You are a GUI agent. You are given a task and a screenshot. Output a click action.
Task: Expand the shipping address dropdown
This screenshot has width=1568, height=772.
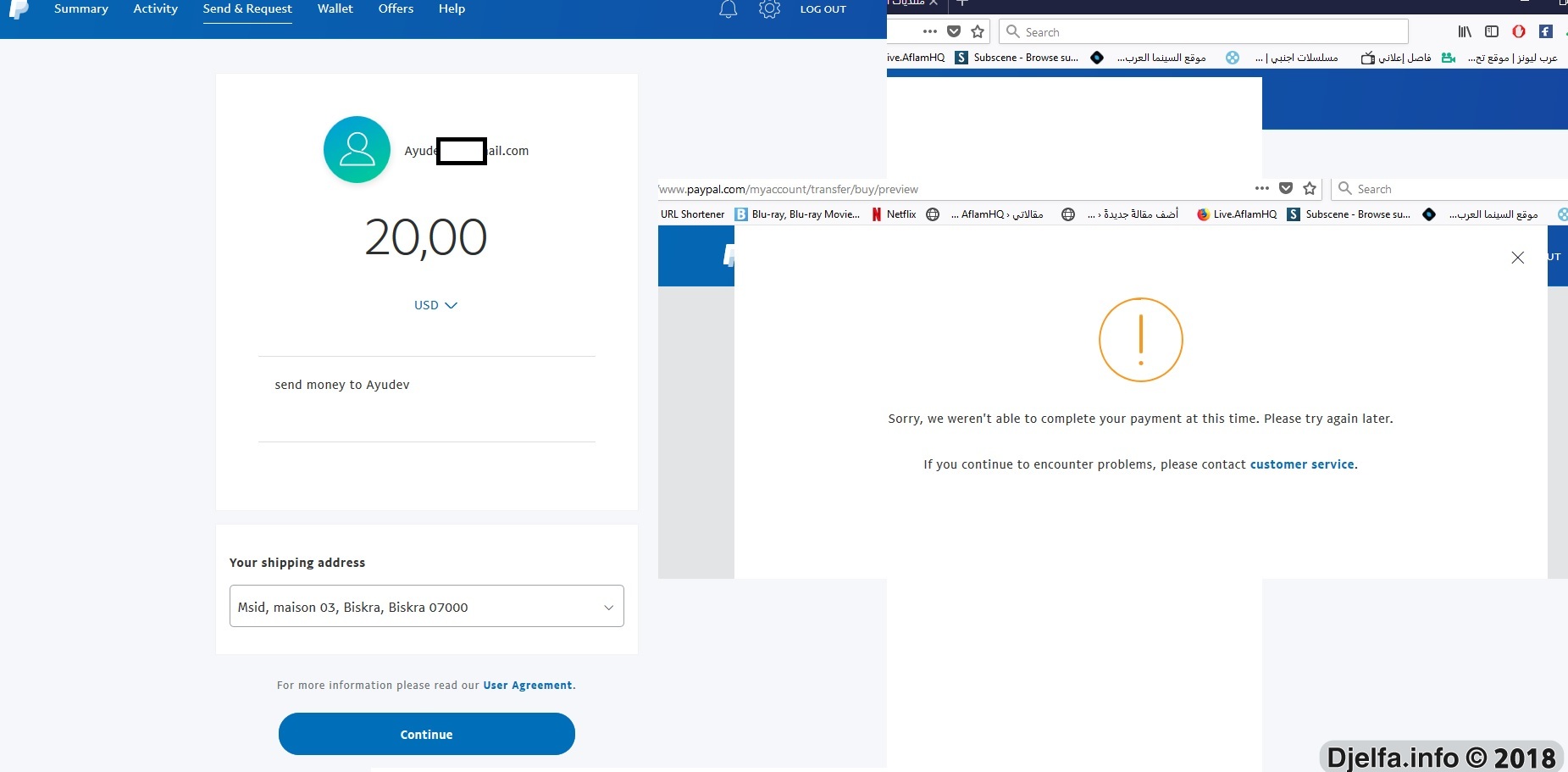click(x=427, y=606)
